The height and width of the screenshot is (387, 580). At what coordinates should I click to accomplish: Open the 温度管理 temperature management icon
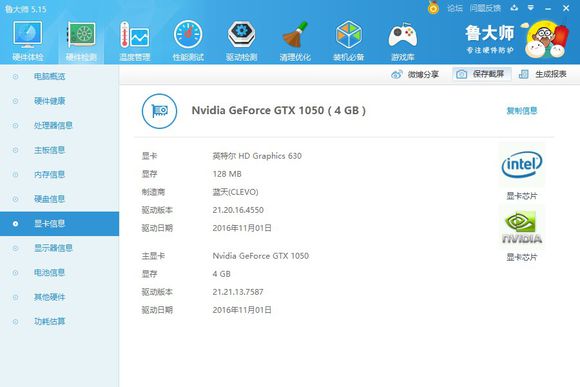[x=135, y=41]
